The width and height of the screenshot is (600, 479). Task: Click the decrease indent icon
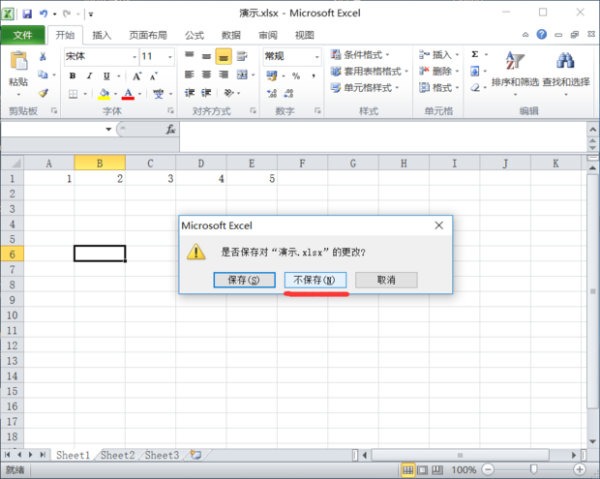click(189, 93)
